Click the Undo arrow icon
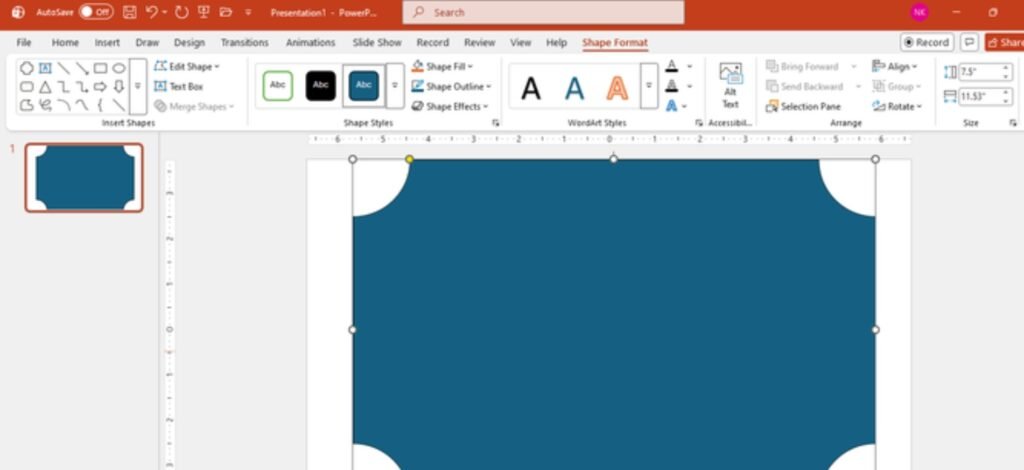This screenshot has width=1024, height=470. (x=152, y=12)
